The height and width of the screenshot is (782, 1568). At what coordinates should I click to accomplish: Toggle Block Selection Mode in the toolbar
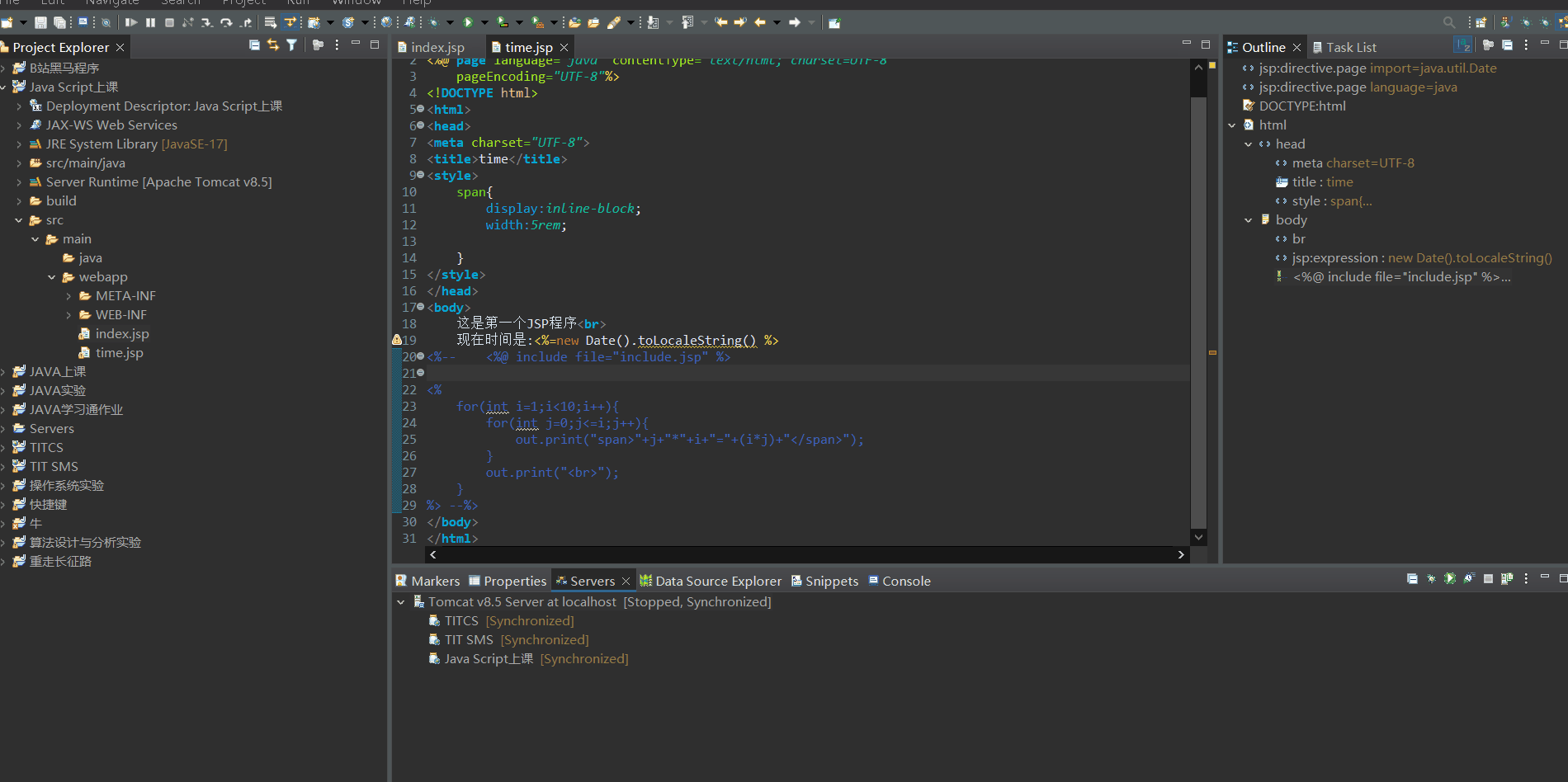tap(83, 22)
